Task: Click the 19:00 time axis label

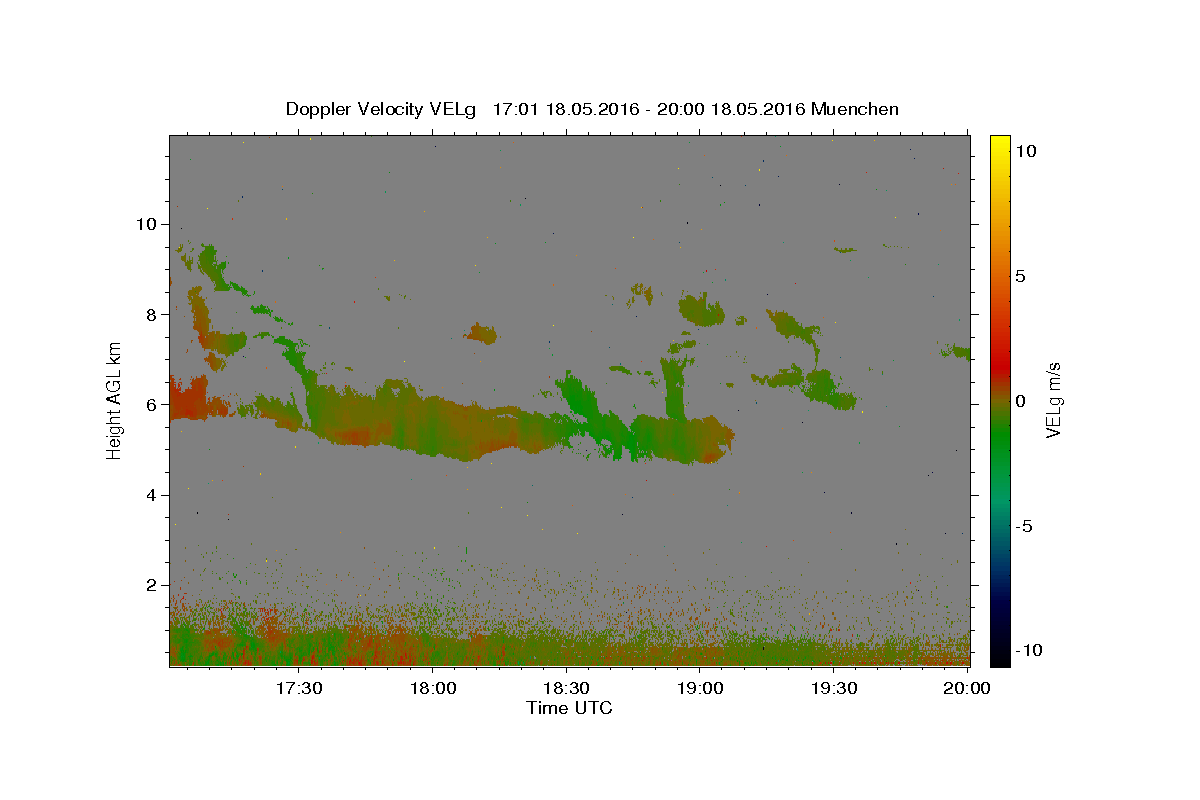Action: (701, 688)
